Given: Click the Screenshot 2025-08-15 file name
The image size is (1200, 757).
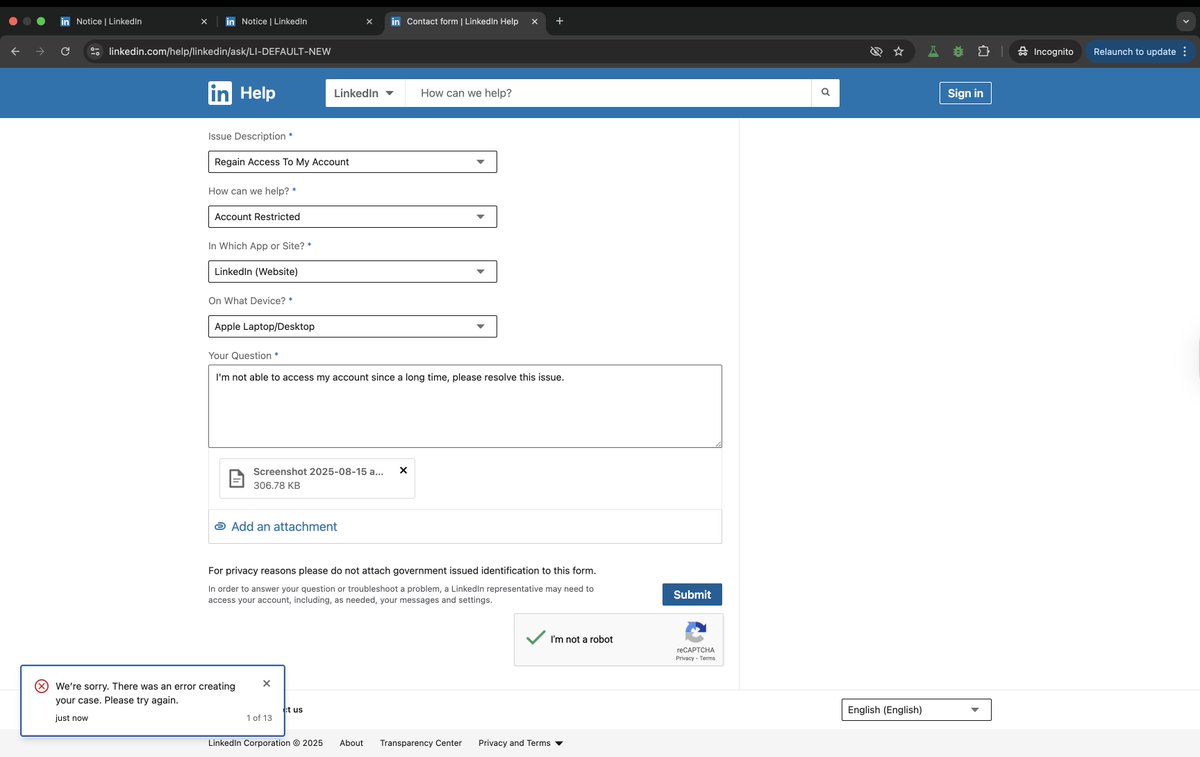Looking at the screenshot, I should (318, 471).
